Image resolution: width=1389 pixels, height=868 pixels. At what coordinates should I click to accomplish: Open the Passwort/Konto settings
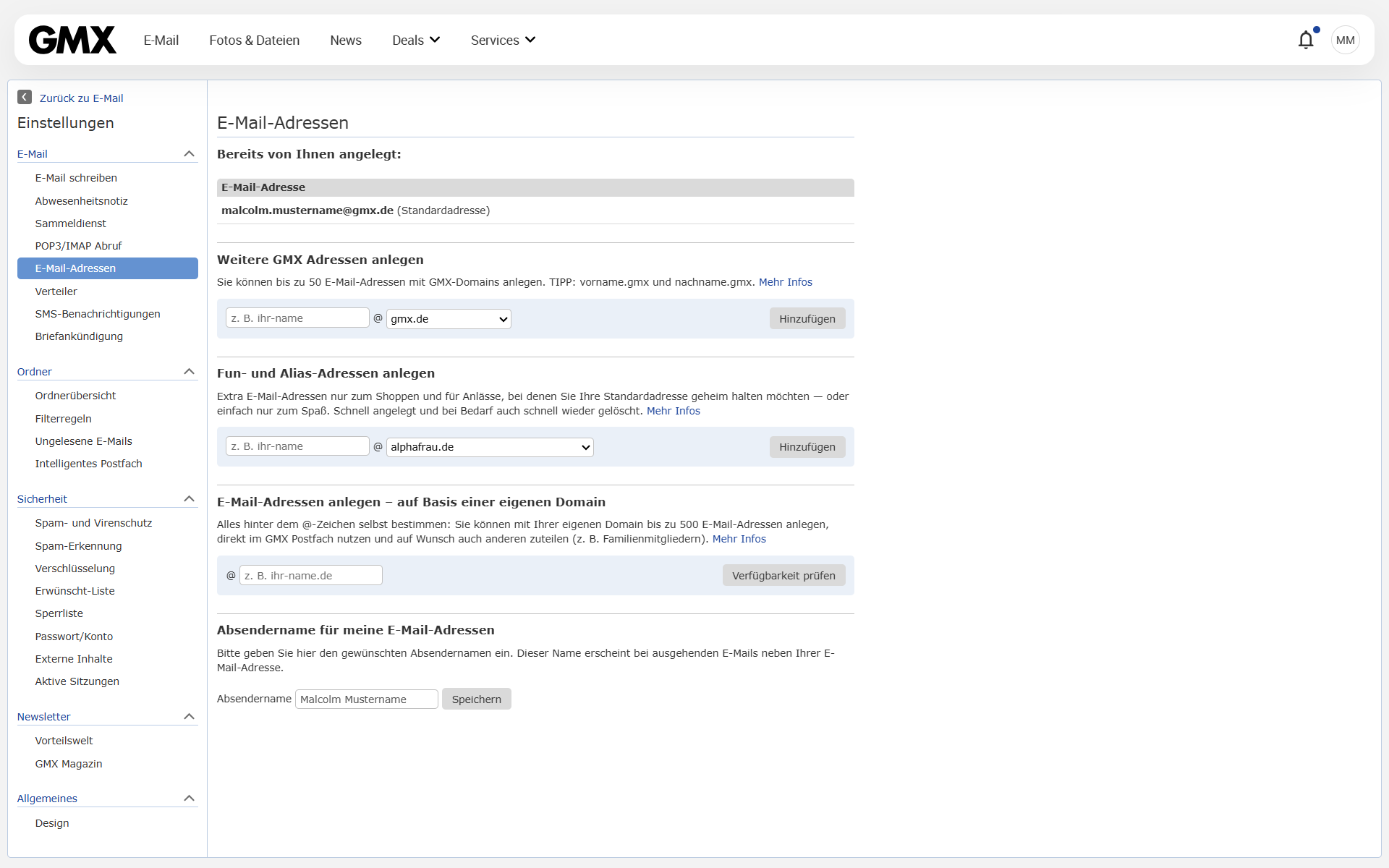74,637
